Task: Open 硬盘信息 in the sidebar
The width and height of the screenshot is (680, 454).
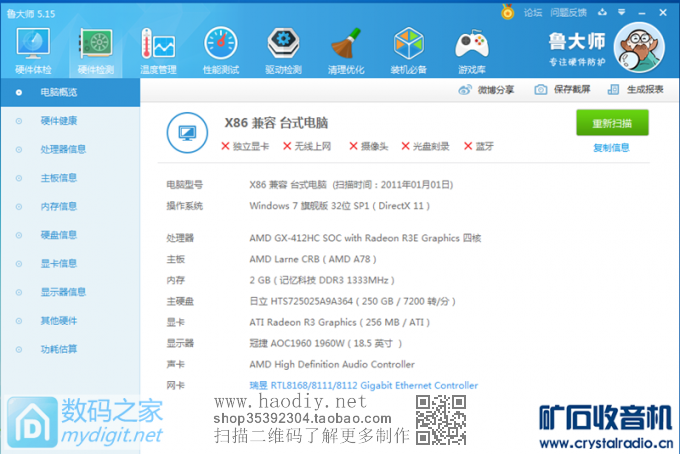Action: point(58,235)
